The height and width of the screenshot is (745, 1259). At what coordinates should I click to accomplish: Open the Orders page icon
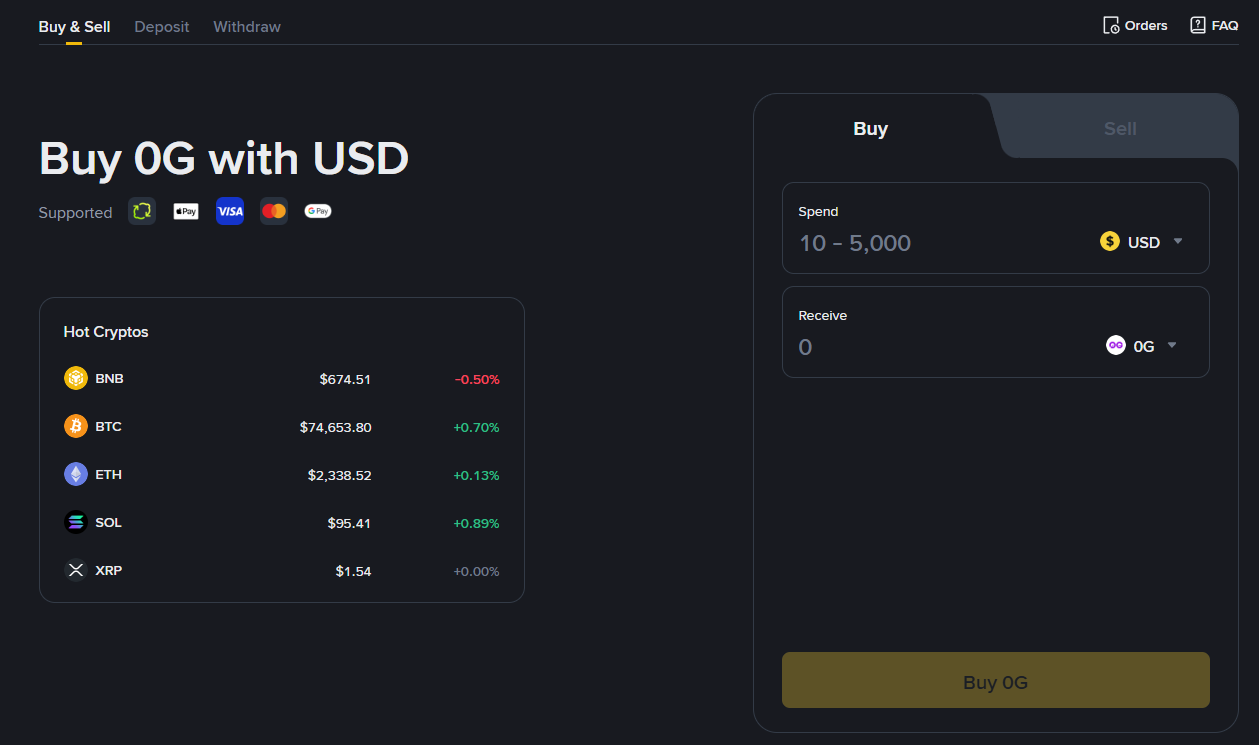(1113, 24)
